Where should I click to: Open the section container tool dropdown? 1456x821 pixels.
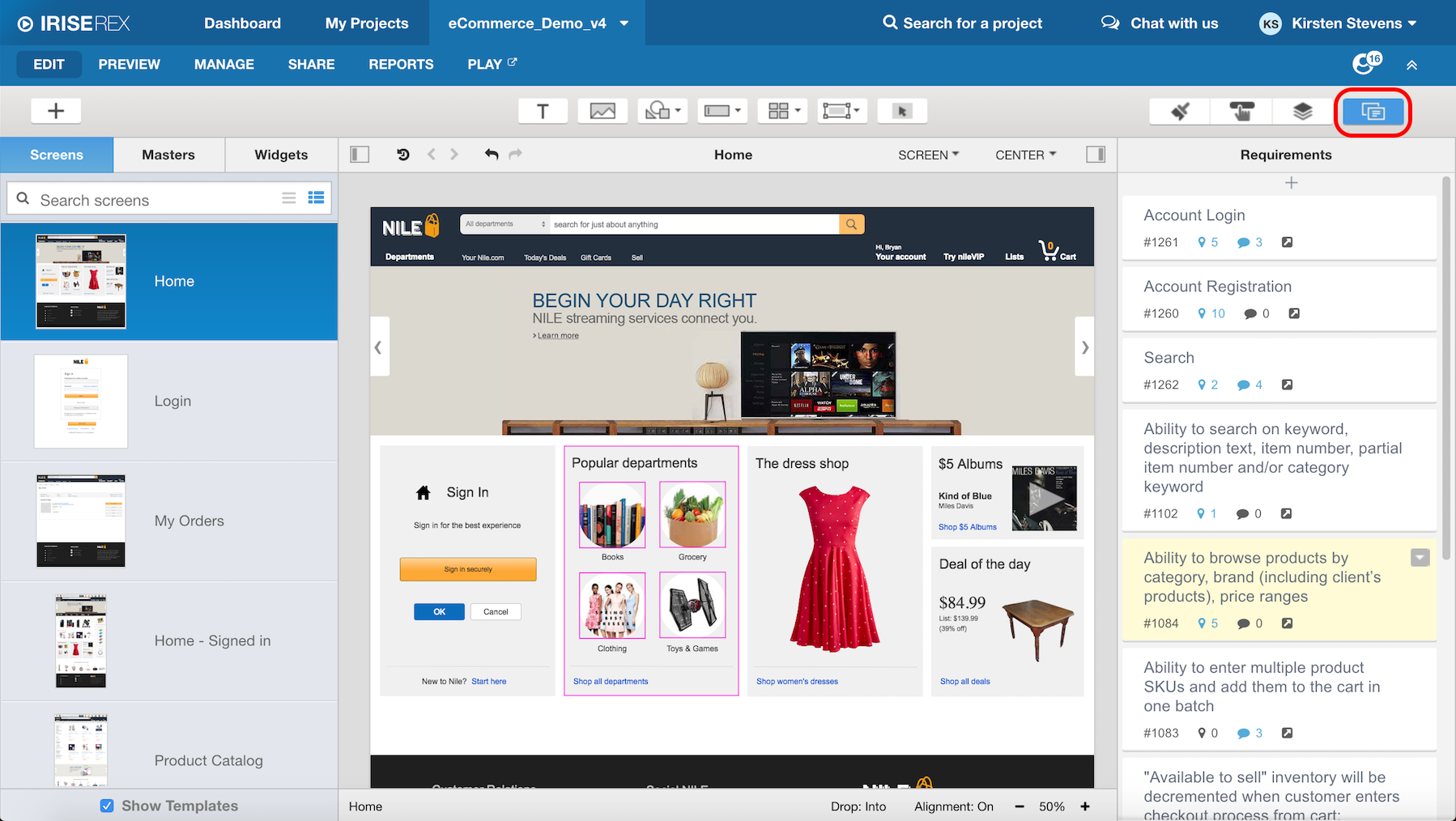click(842, 111)
